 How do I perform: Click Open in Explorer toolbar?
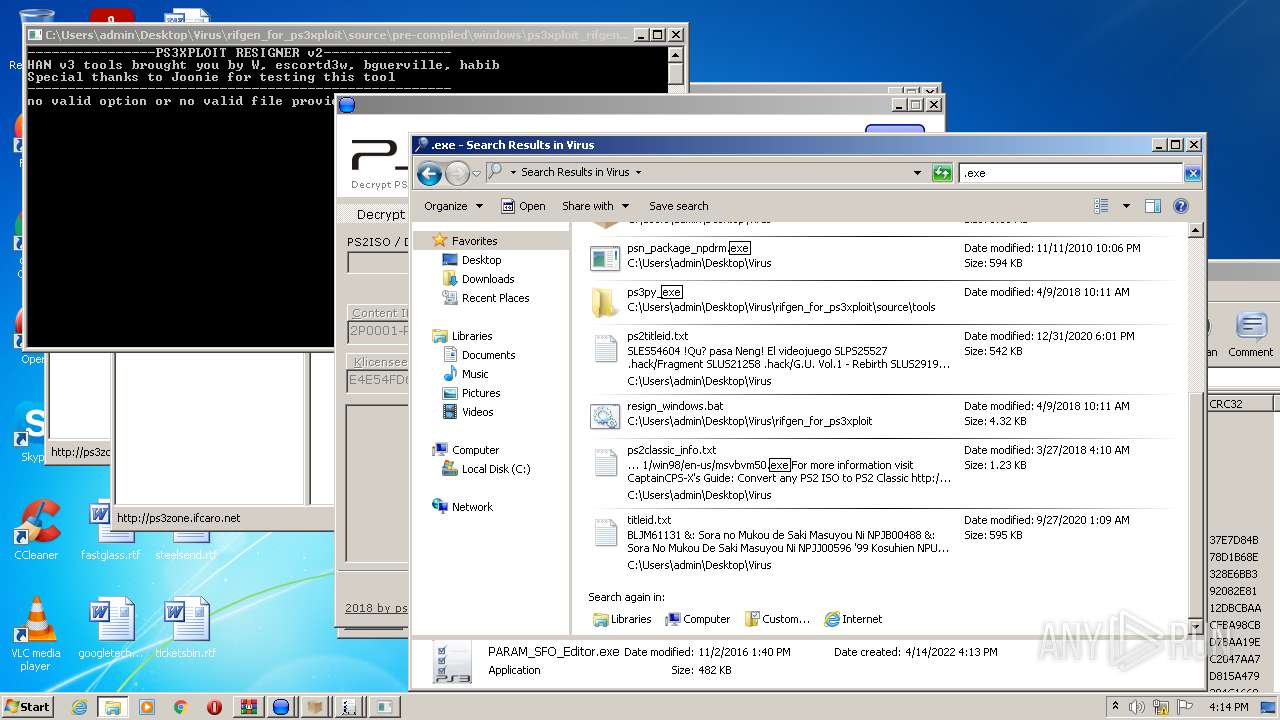coord(523,206)
